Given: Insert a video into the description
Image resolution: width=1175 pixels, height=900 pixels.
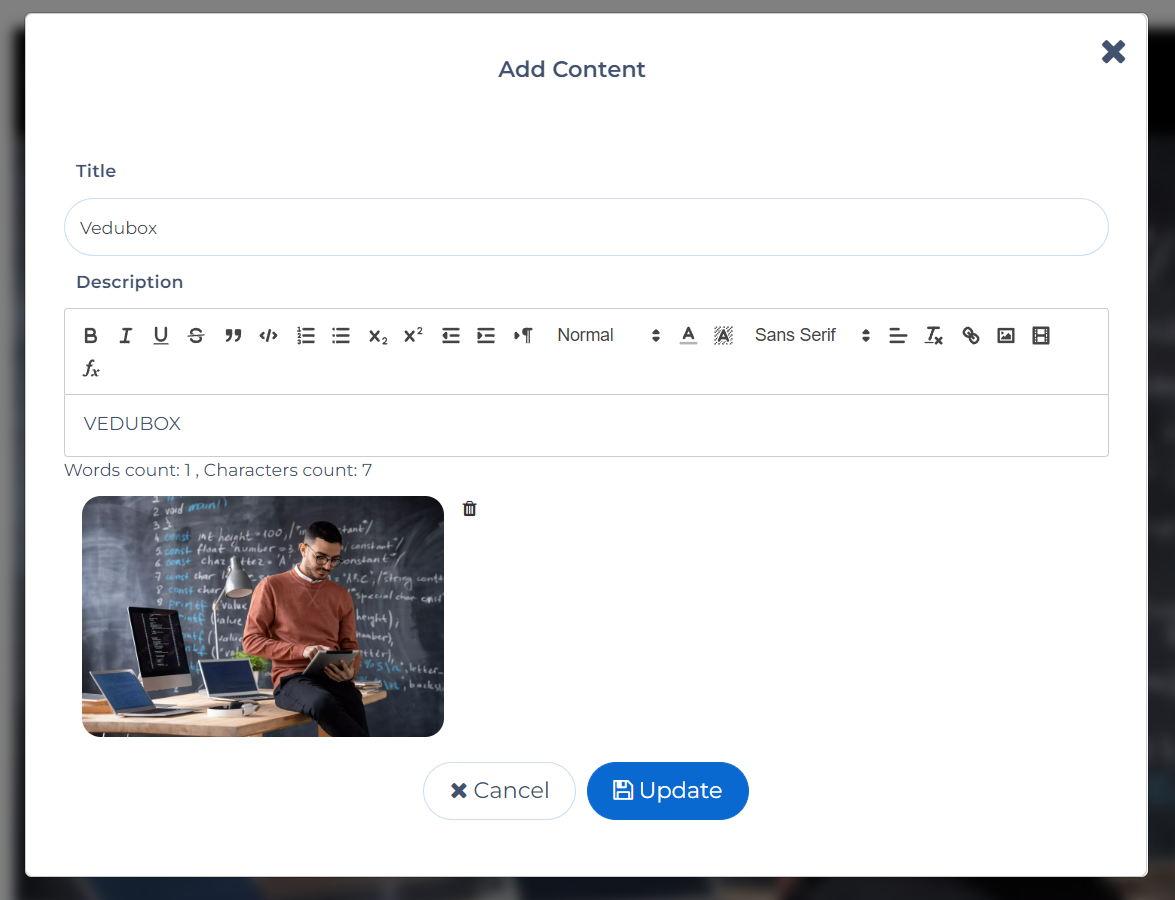Looking at the screenshot, I should 1041,336.
